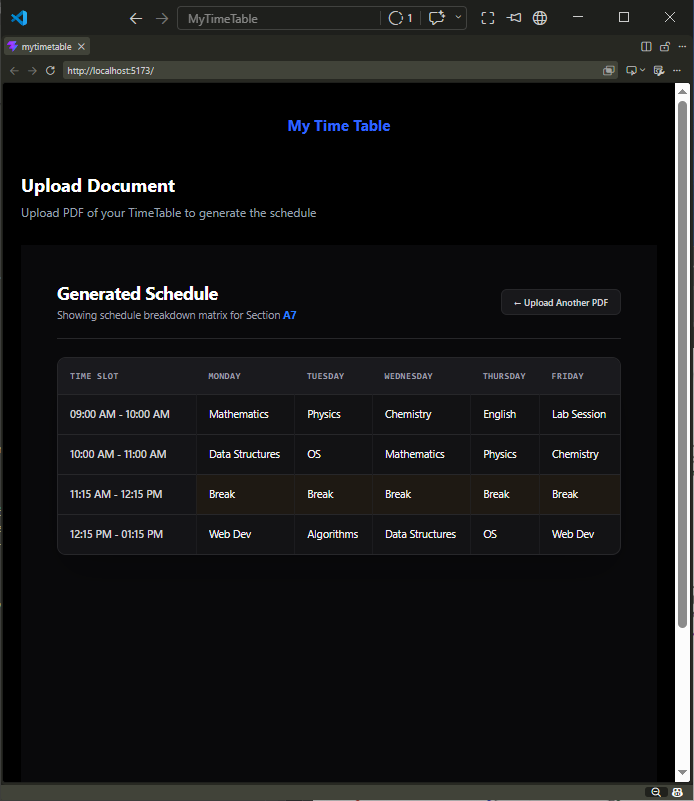Navigate browser forward arrow
694x801 pixels.
(x=32, y=70)
